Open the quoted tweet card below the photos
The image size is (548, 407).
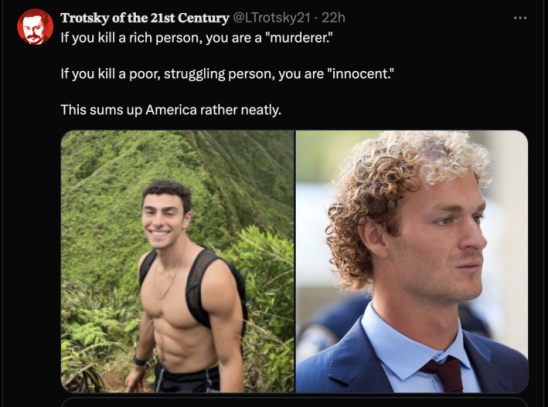(x=294, y=402)
